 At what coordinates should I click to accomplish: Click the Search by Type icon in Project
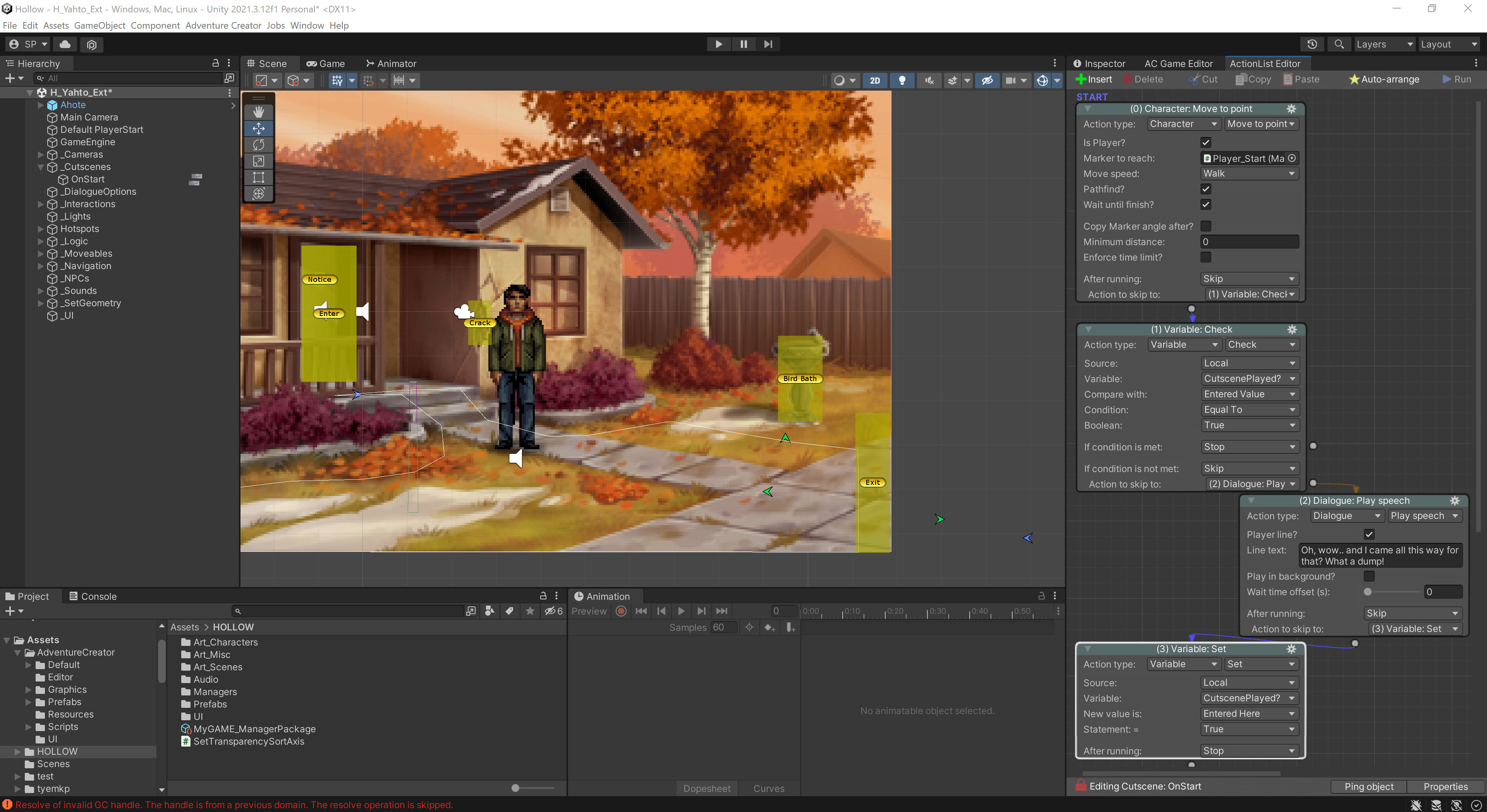(x=489, y=611)
